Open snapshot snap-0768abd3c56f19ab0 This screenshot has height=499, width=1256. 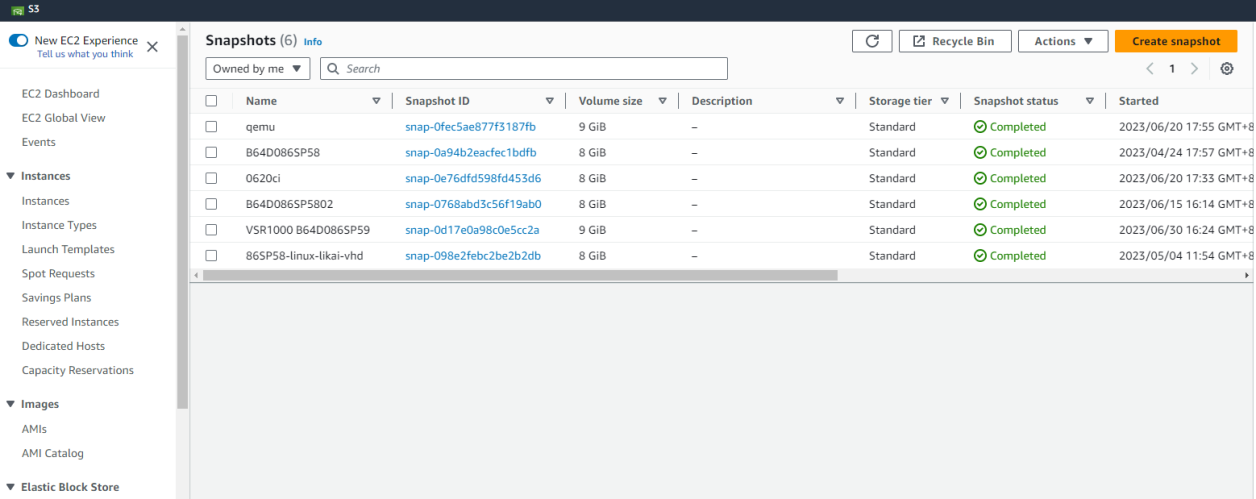[473, 204]
